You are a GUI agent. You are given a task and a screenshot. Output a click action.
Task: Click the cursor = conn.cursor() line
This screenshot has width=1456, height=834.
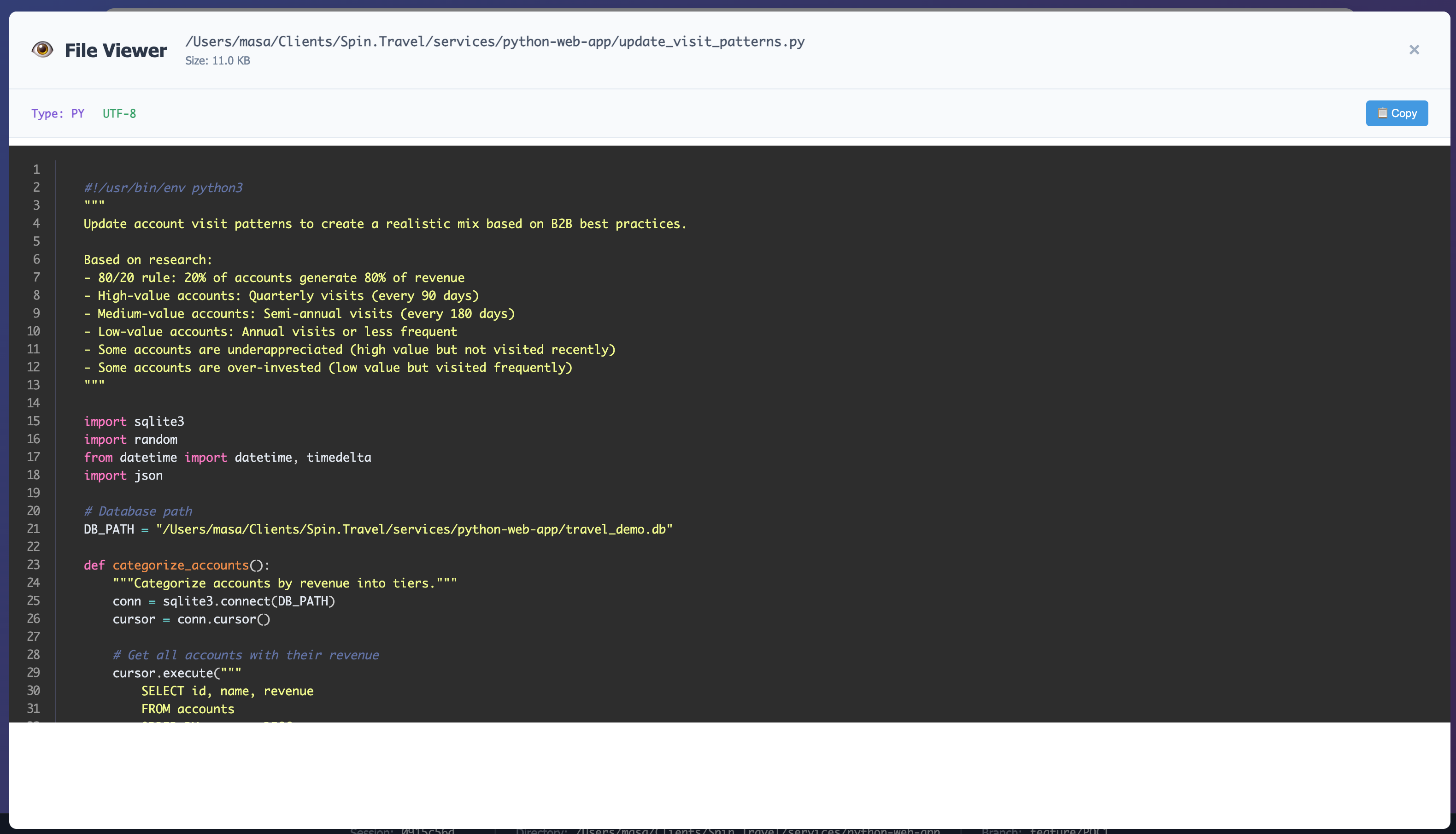[191, 619]
